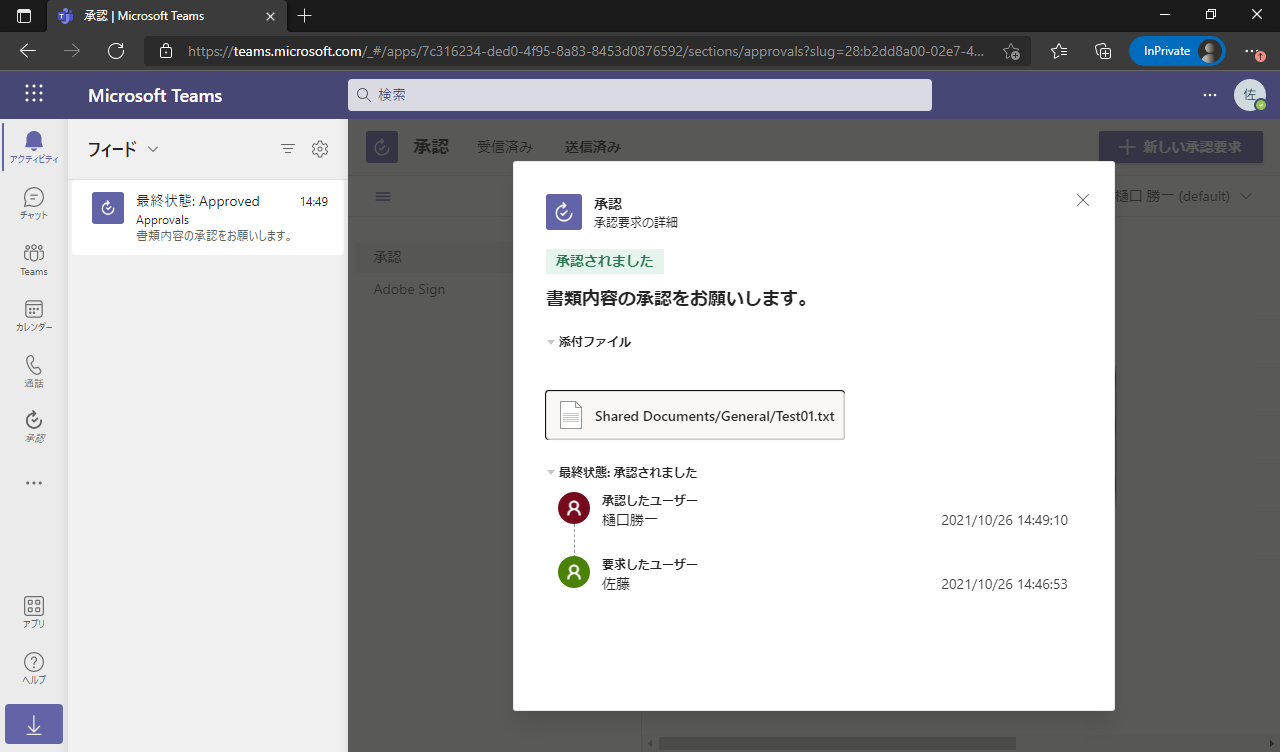Open the Calls (通話) section
1280x752 pixels.
[34, 371]
